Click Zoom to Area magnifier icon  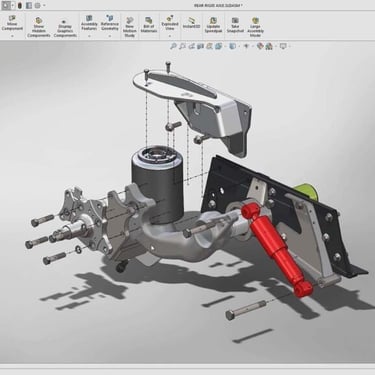click(182, 46)
